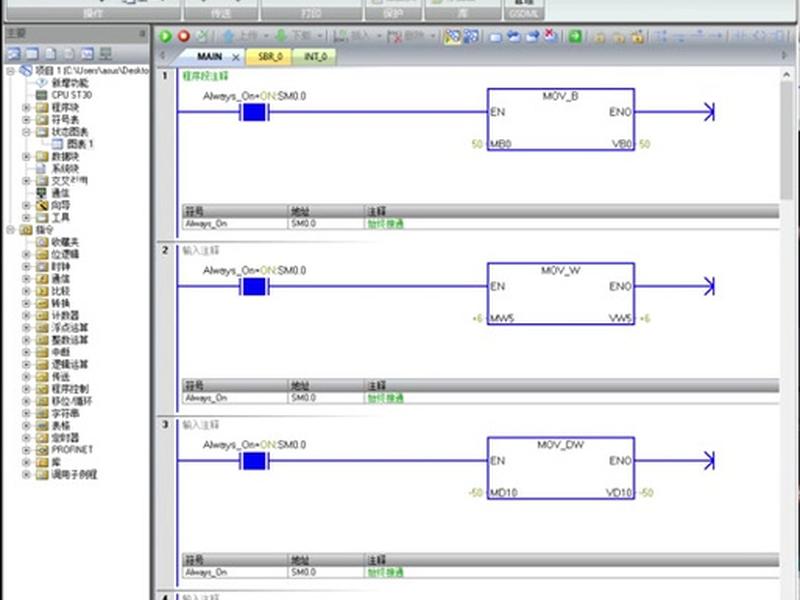
Task: Collapse the 状态图表 status chart node
Action: pyautogui.click(x=26, y=132)
